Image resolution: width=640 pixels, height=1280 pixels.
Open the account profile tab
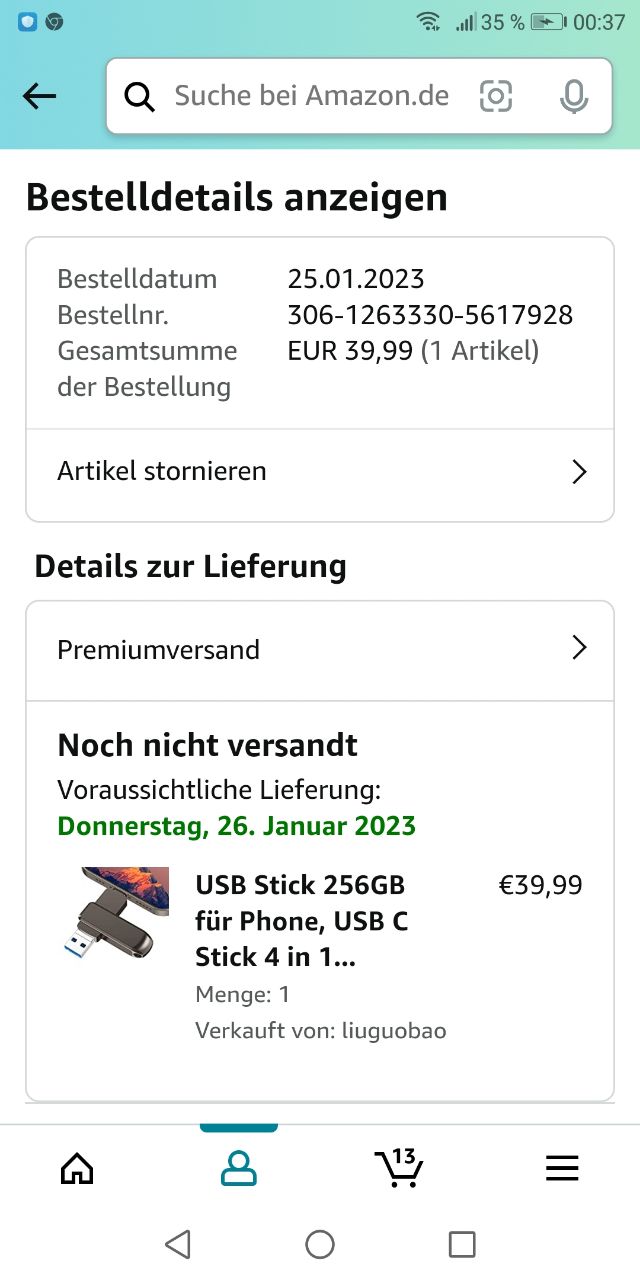(238, 1168)
